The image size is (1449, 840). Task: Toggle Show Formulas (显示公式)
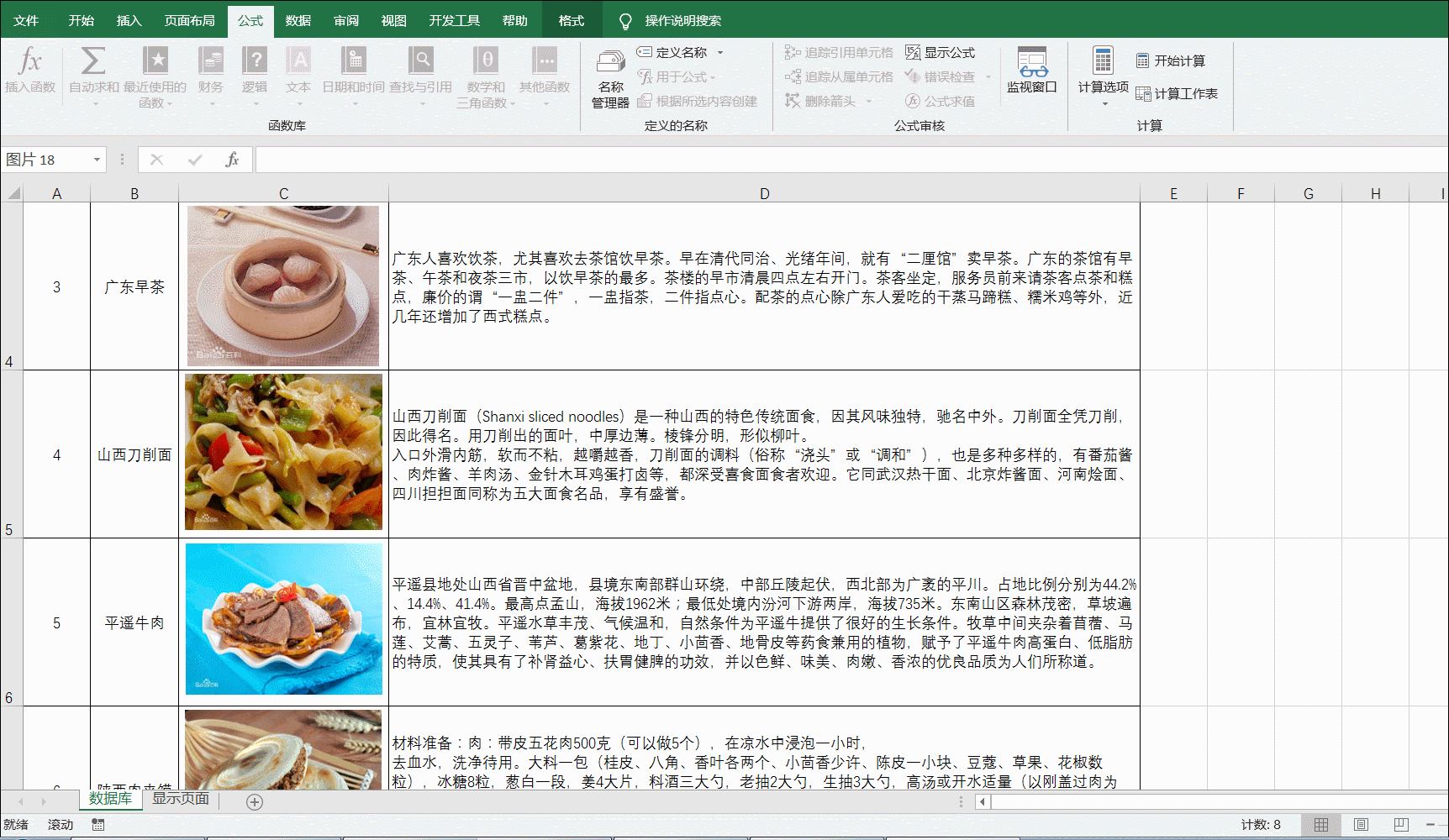coord(941,52)
